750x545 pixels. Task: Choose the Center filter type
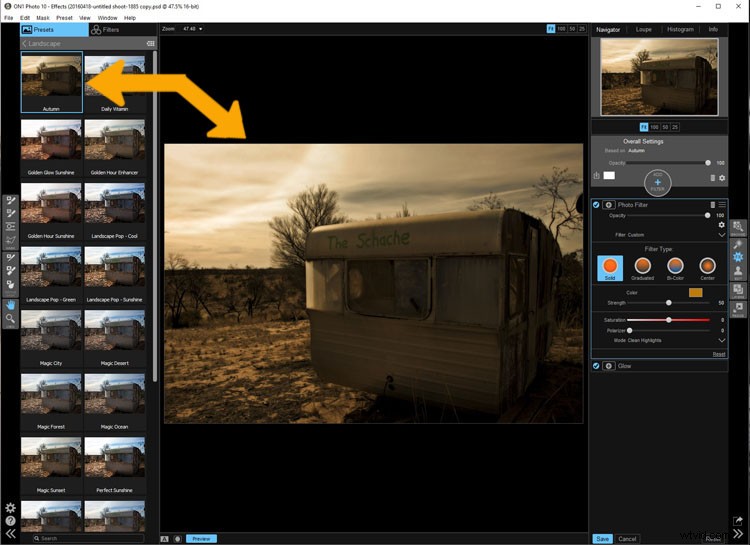pyautogui.click(x=707, y=268)
